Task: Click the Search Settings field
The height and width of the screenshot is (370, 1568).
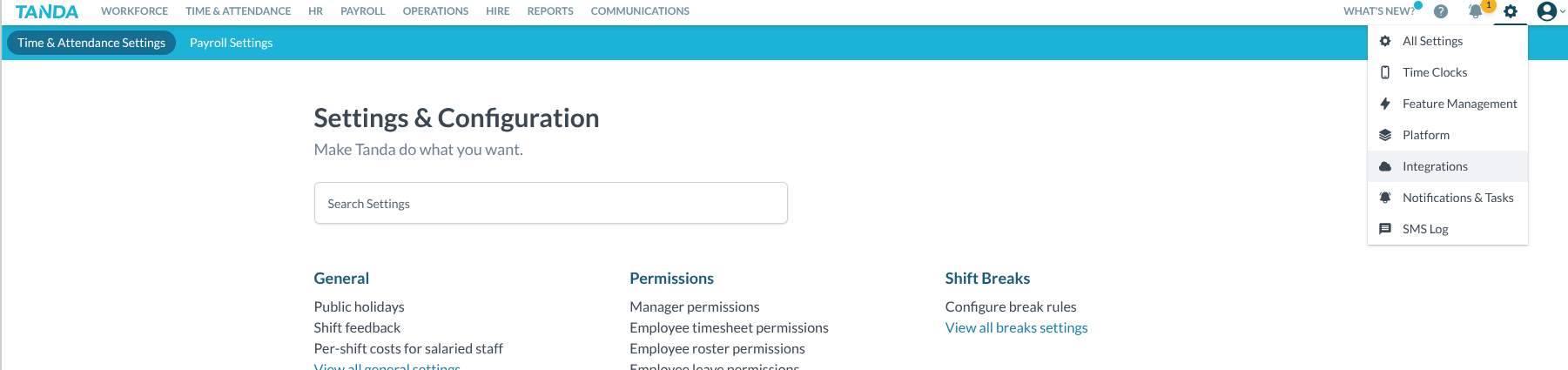Action: point(551,203)
